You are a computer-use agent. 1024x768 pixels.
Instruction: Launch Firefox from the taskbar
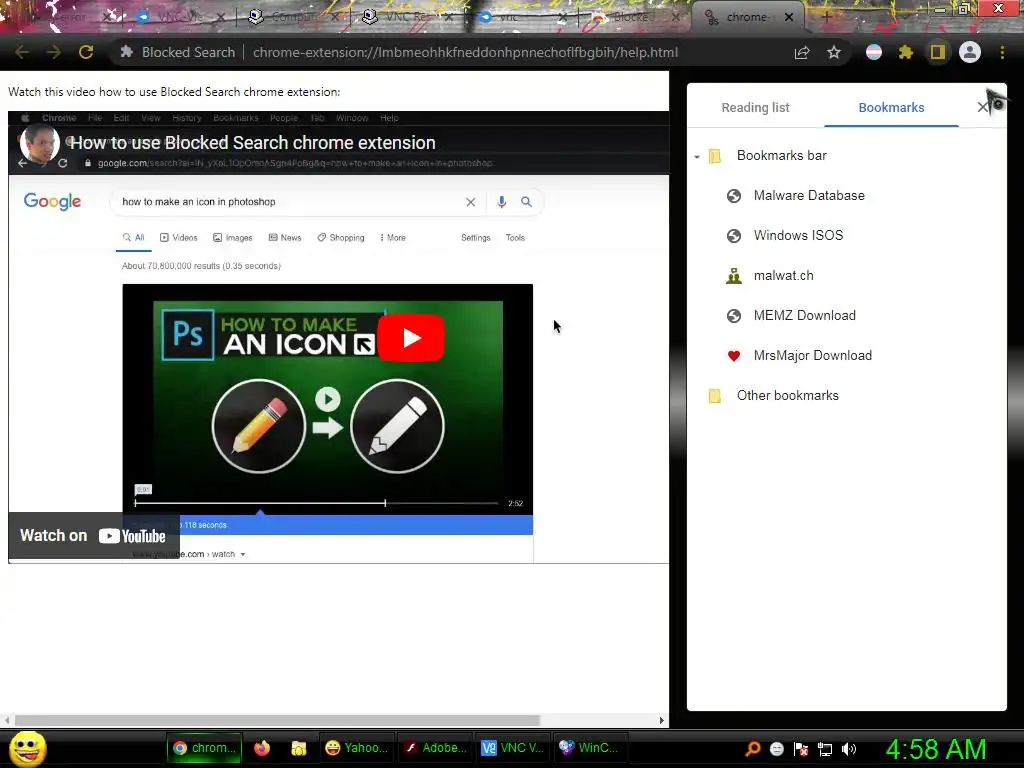262,748
